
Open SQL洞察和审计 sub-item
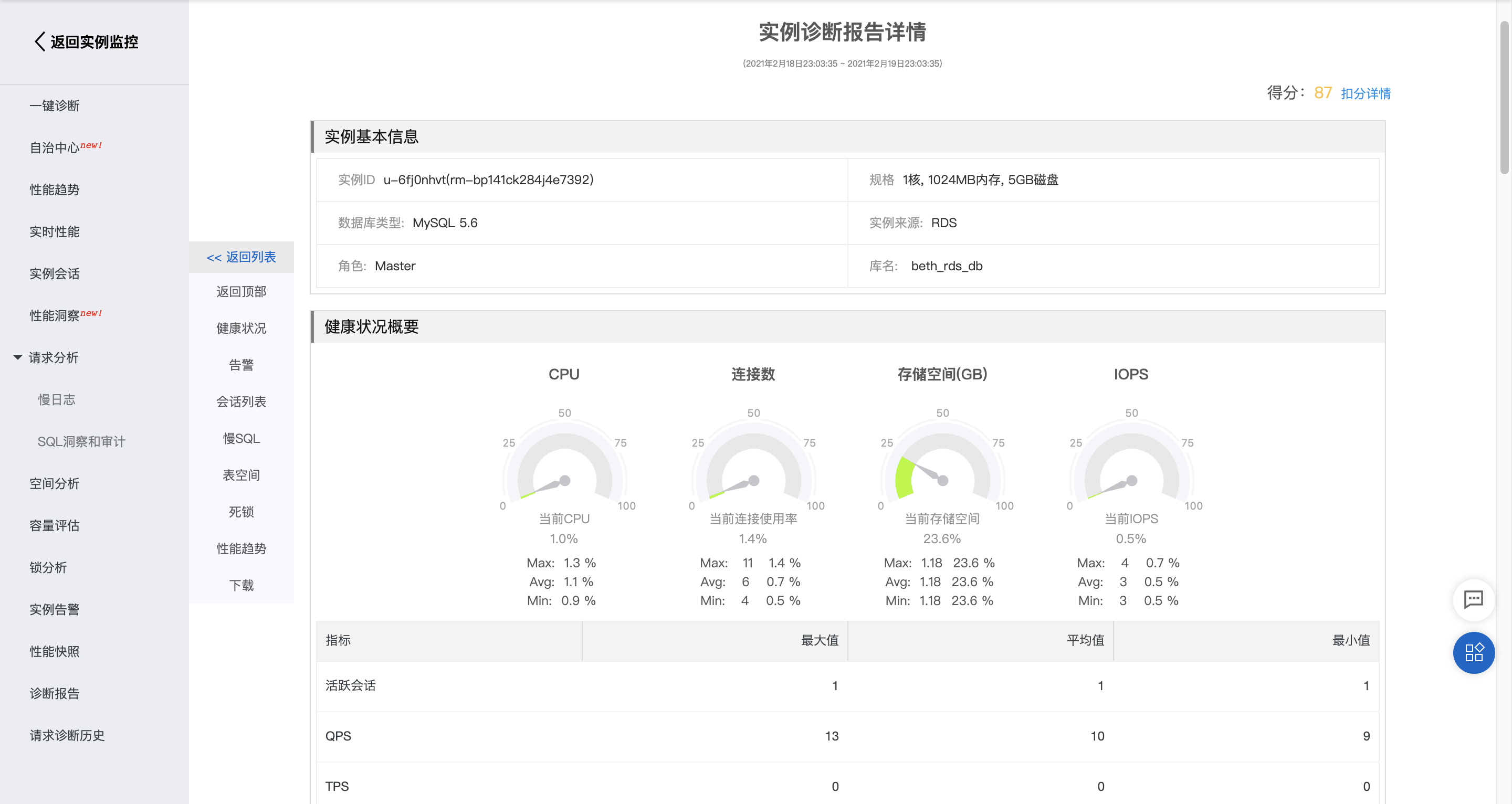81,441
